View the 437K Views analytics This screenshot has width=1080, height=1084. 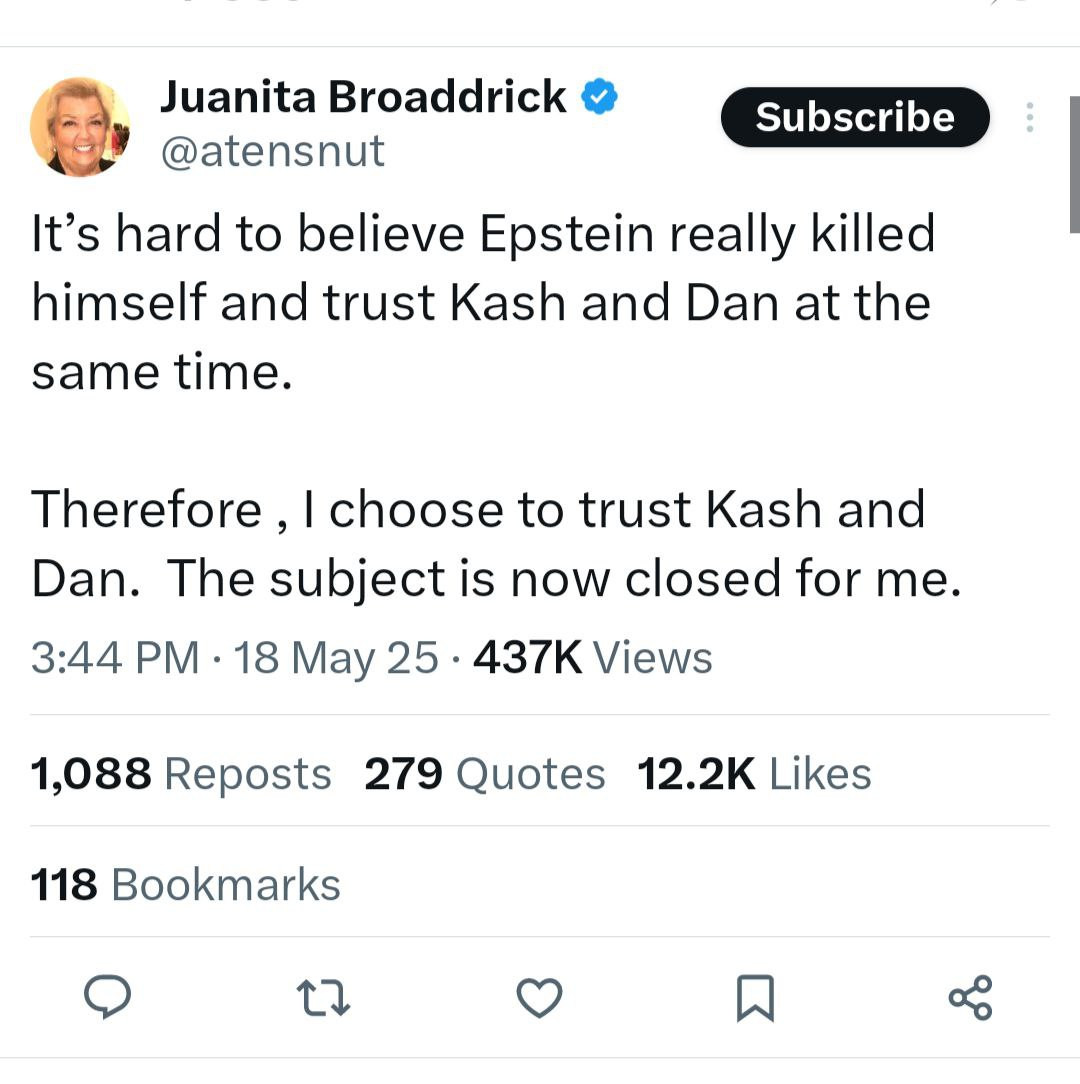point(592,658)
